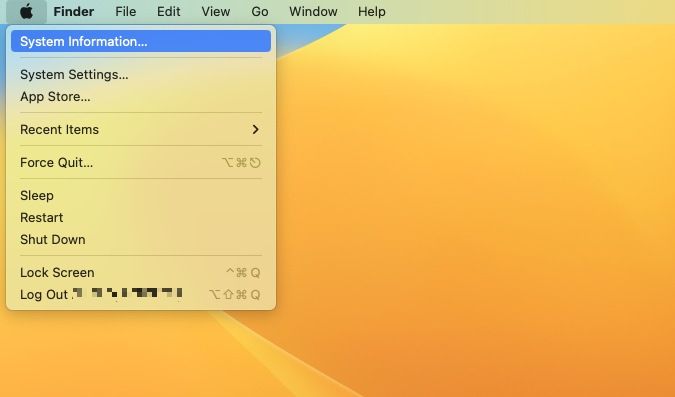Viewport: 675px width, 397px height.
Task: Open the View menu
Action: tap(216, 12)
